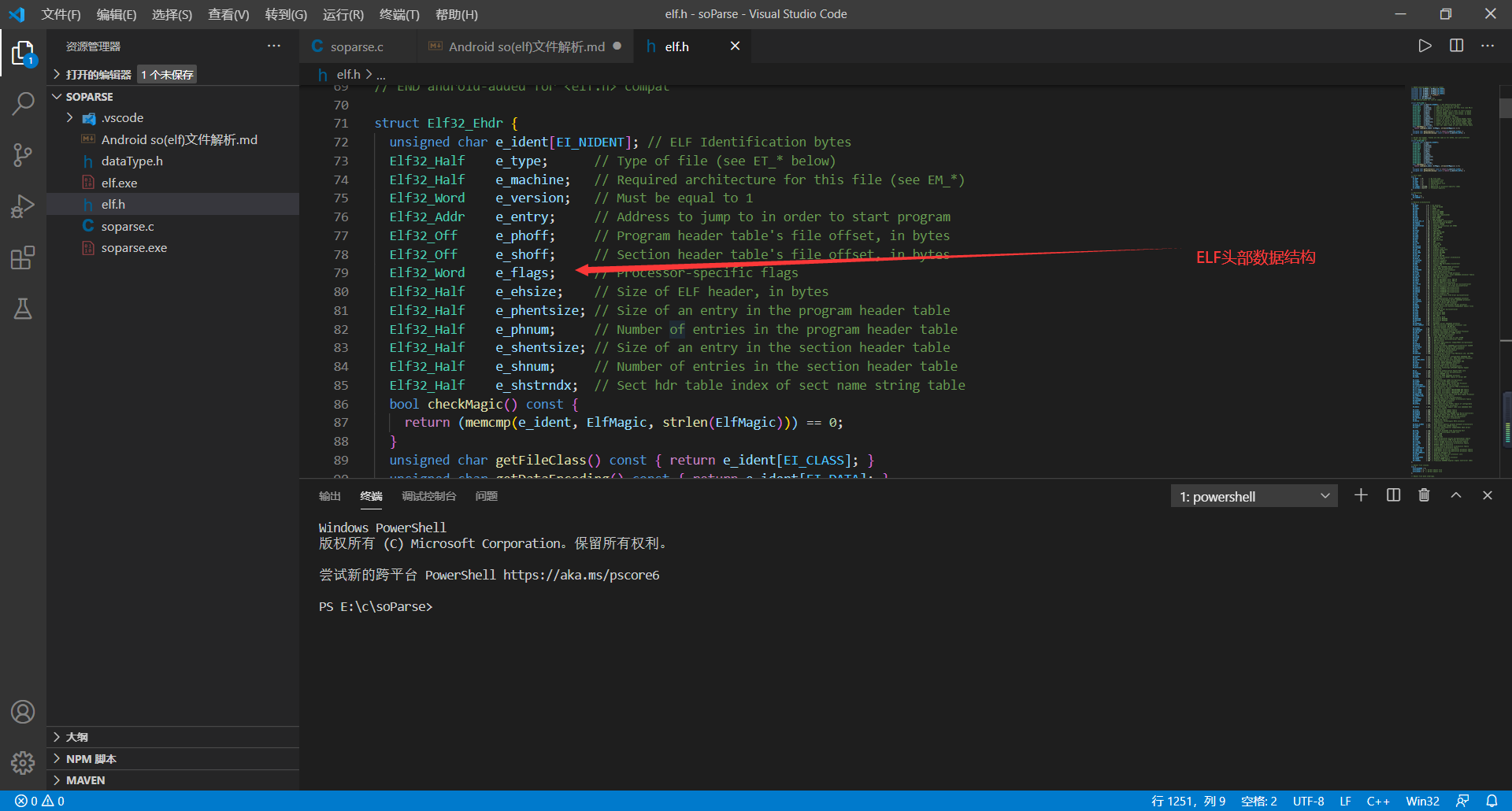
Task: Switch to the Output panel tab
Action: pyautogui.click(x=329, y=496)
